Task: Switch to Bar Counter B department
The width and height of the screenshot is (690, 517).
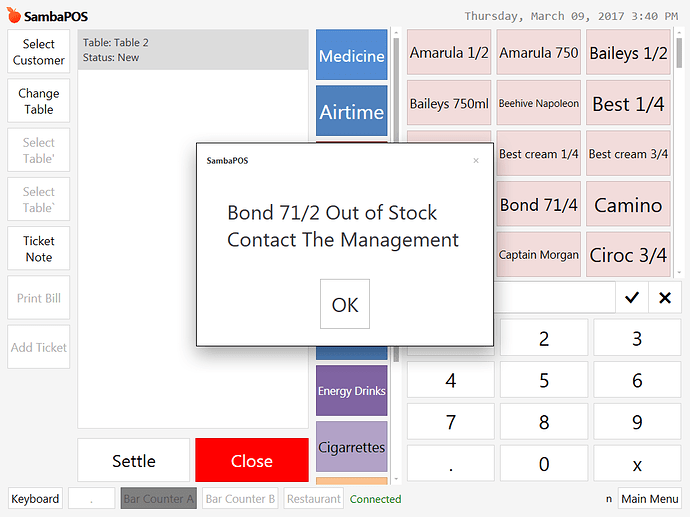Action: click(240, 499)
